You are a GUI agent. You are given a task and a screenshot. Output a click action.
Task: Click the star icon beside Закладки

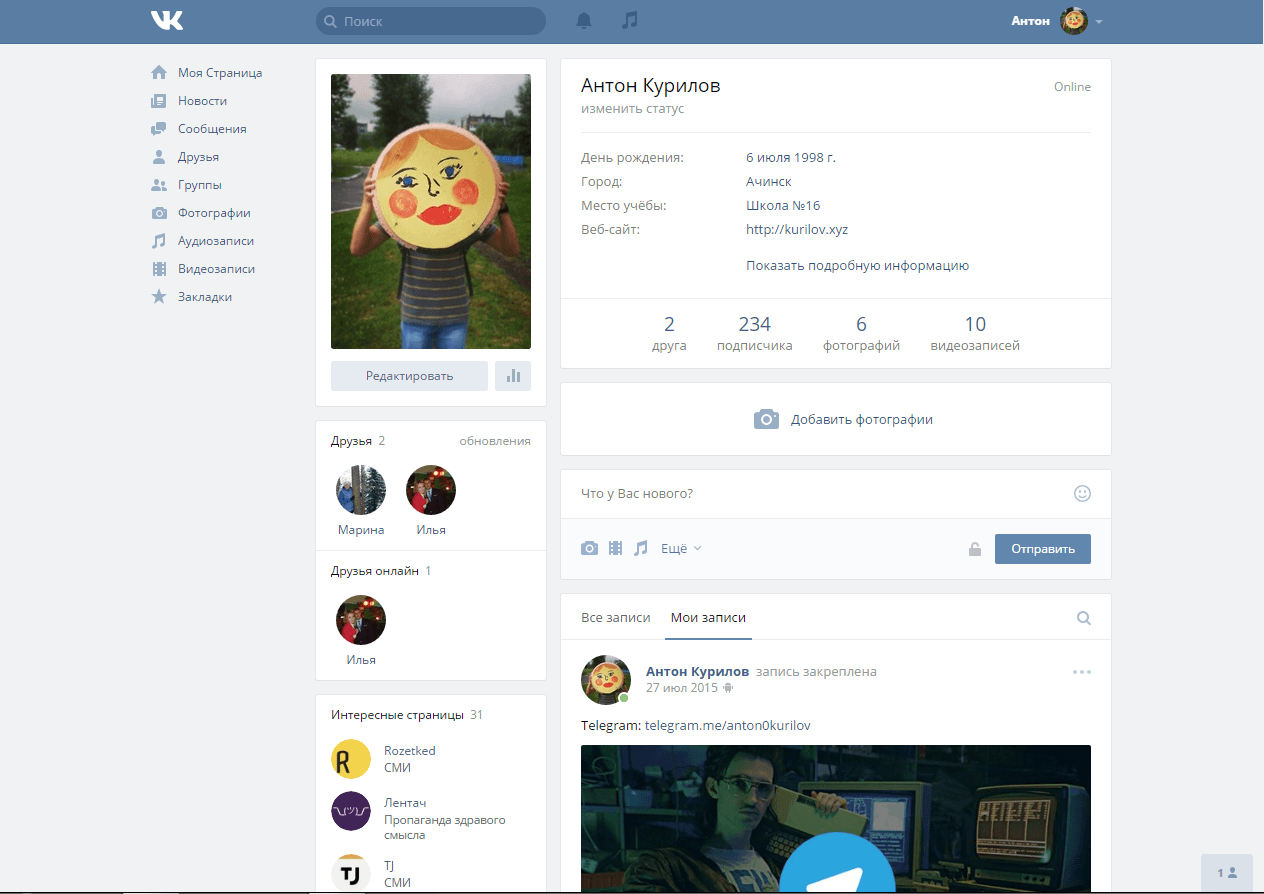158,297
